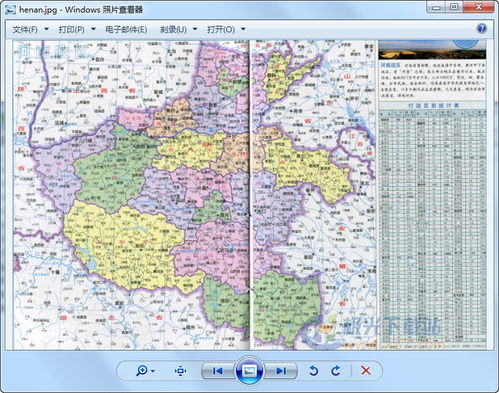Expand the zoom magnifier dropdown arrow
Image resolution: width=499 pixels, height=393 pixels.
[x=153, y=371]
